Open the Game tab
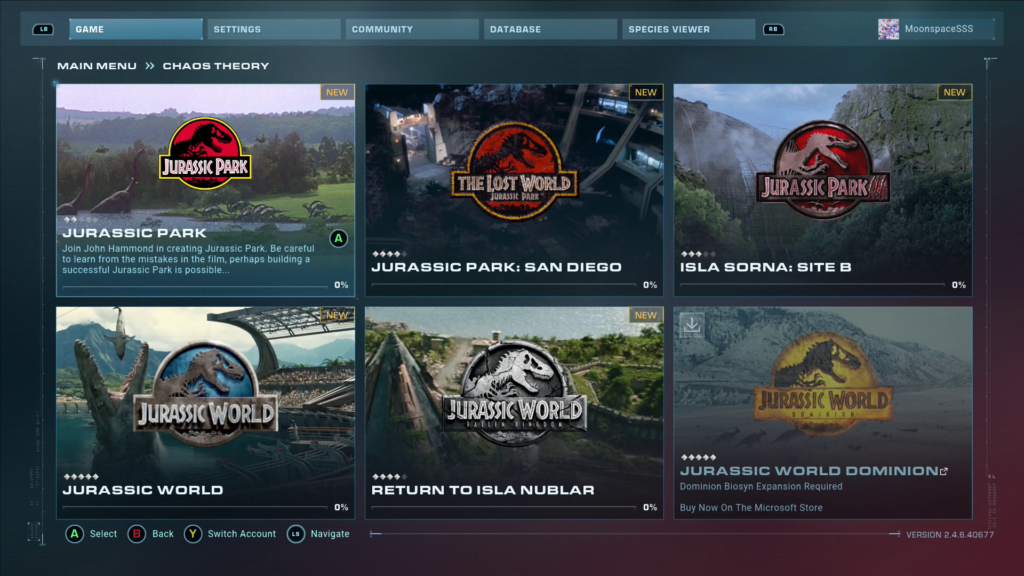The width and height of the screenshot is (1024, 576). tap(136, 29)
